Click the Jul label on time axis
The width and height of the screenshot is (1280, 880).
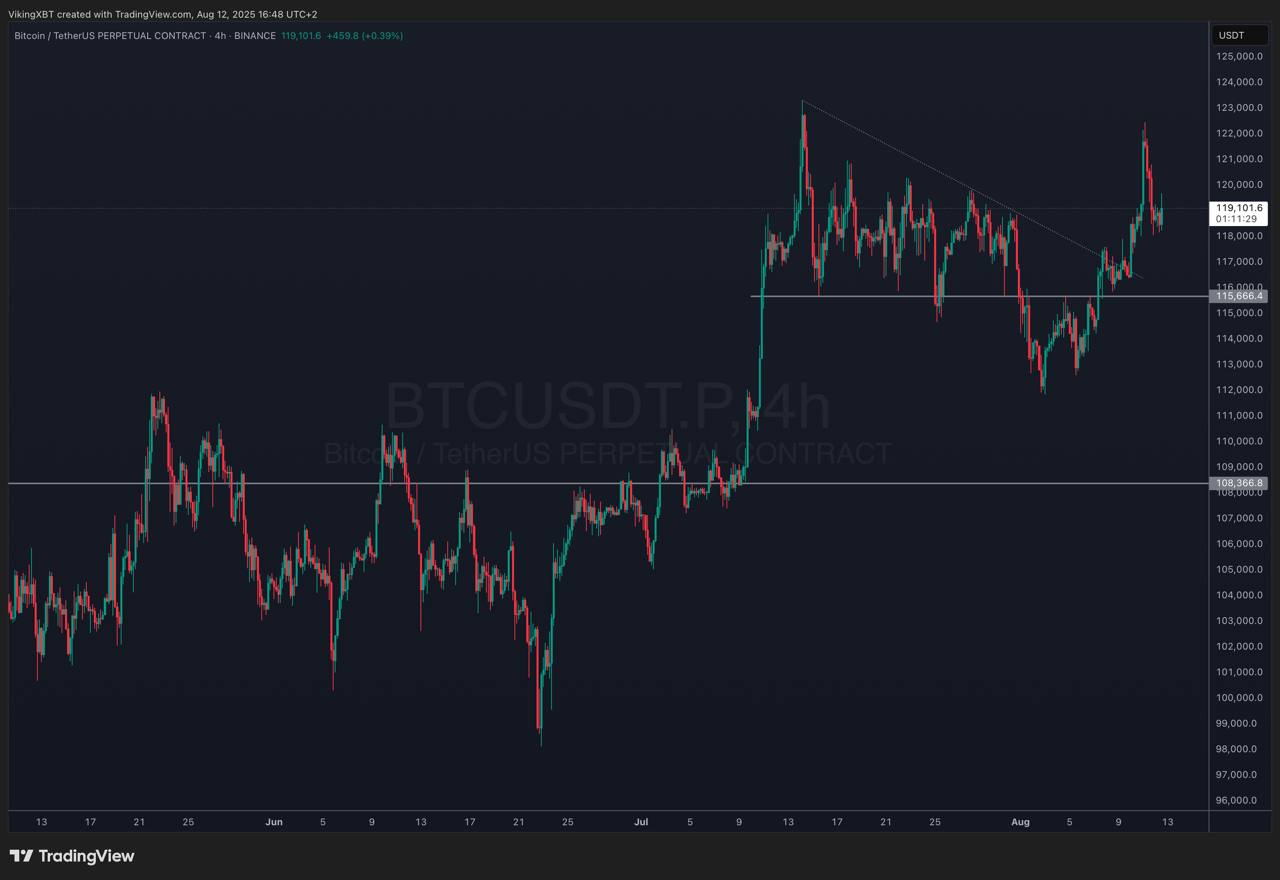(641, 822)
